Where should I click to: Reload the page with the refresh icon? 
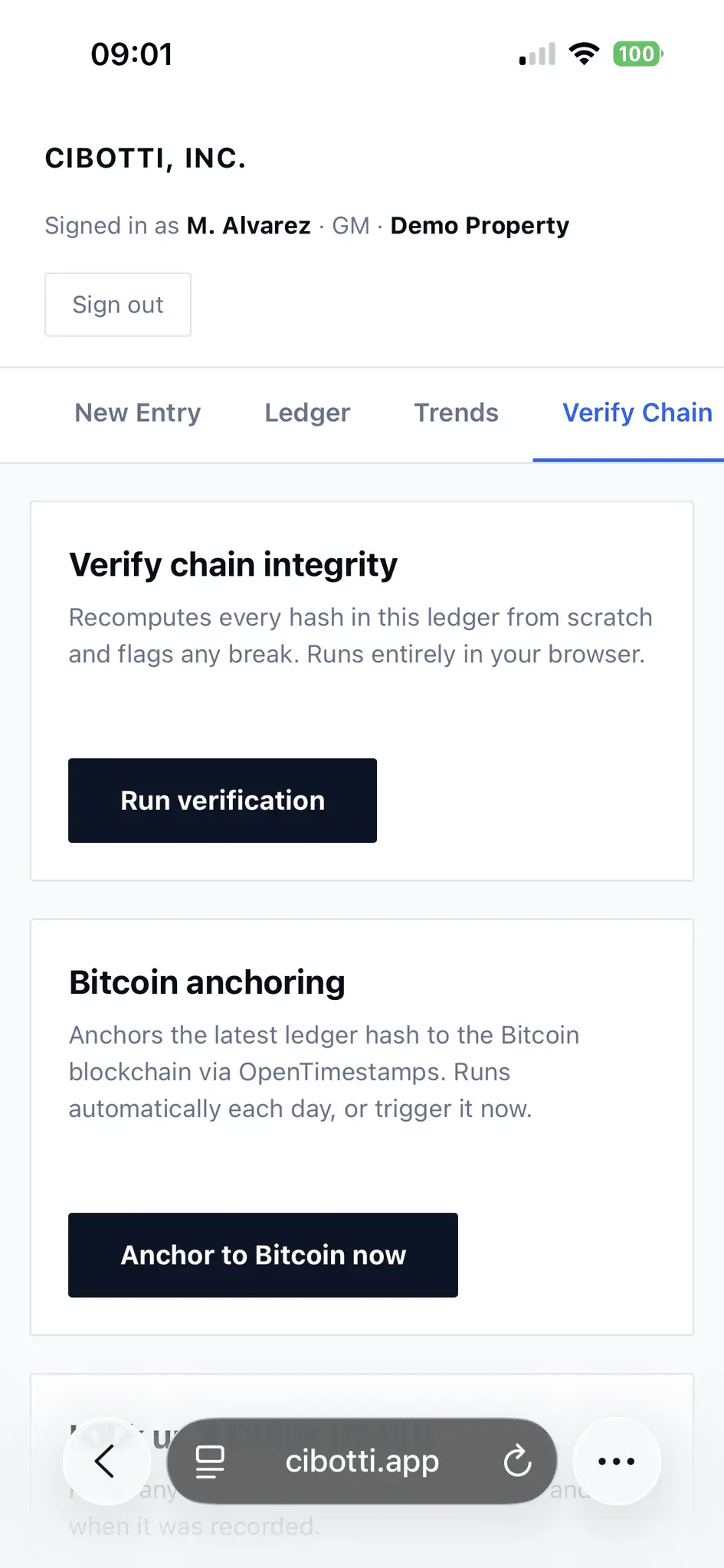(x=518, y=1461)
